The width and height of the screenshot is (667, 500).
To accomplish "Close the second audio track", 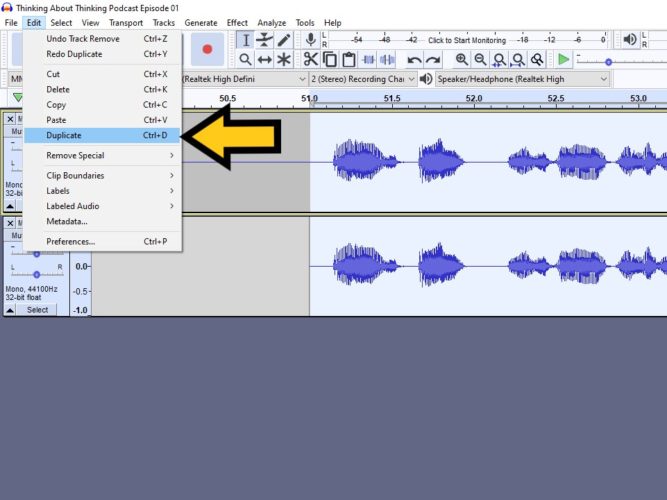I will [10, 223].
